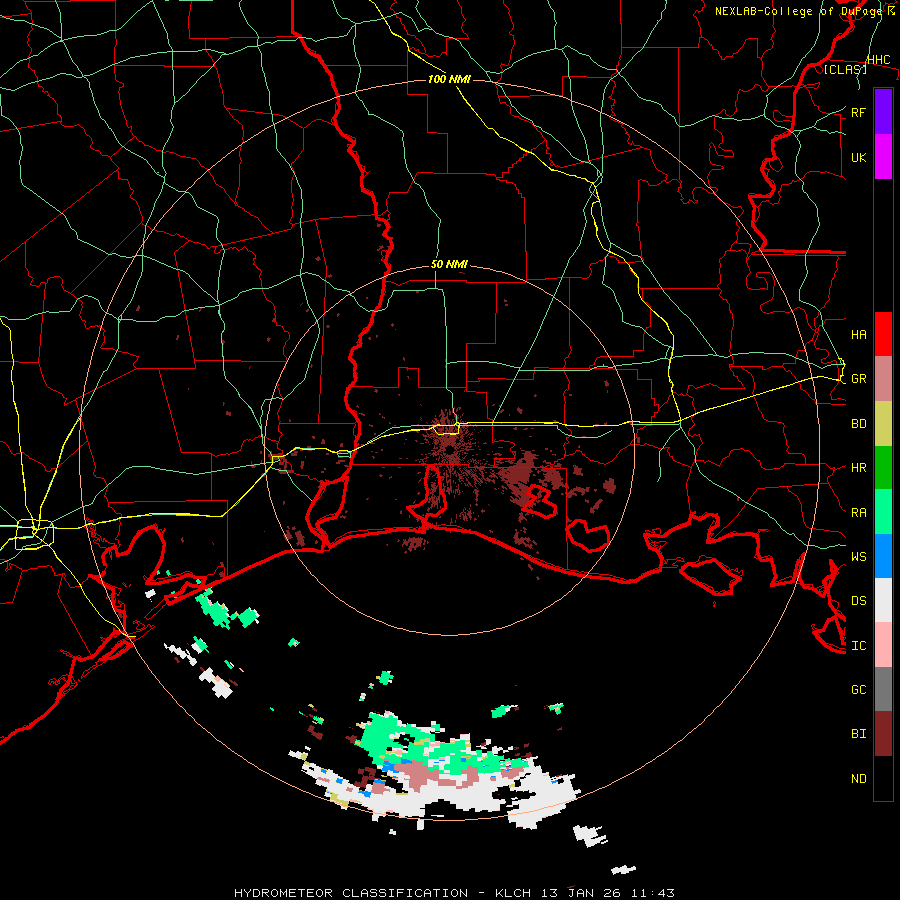Click the RA legend label
Image resolution: width=900 pixels, height=900 pixels.
858,513
